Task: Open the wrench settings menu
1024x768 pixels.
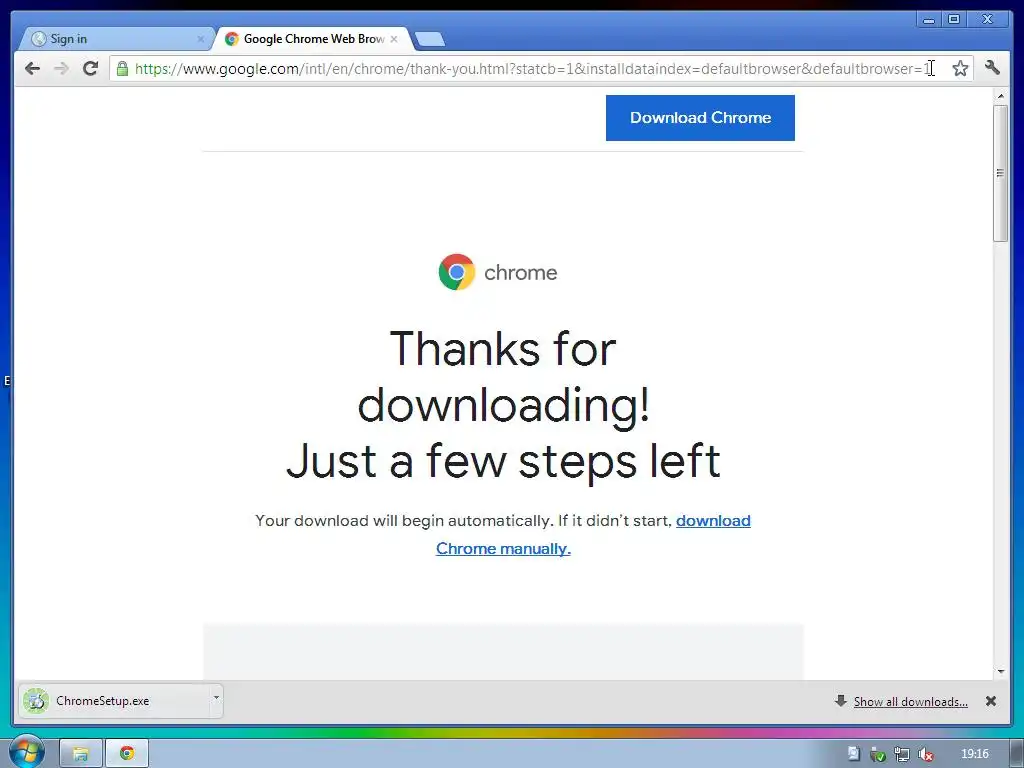Action: click(x=992, y=67)
